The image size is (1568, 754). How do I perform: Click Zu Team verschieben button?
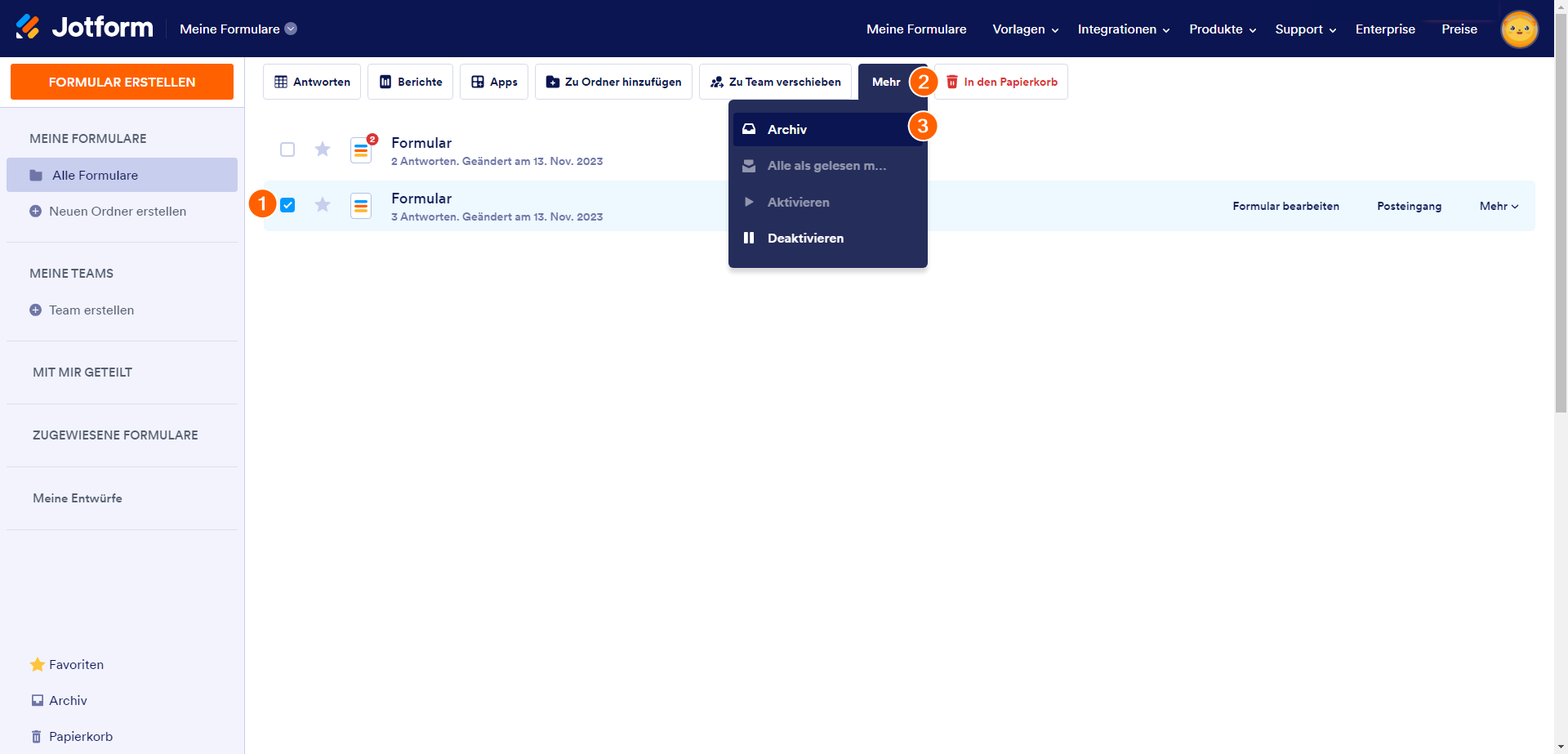775,82
